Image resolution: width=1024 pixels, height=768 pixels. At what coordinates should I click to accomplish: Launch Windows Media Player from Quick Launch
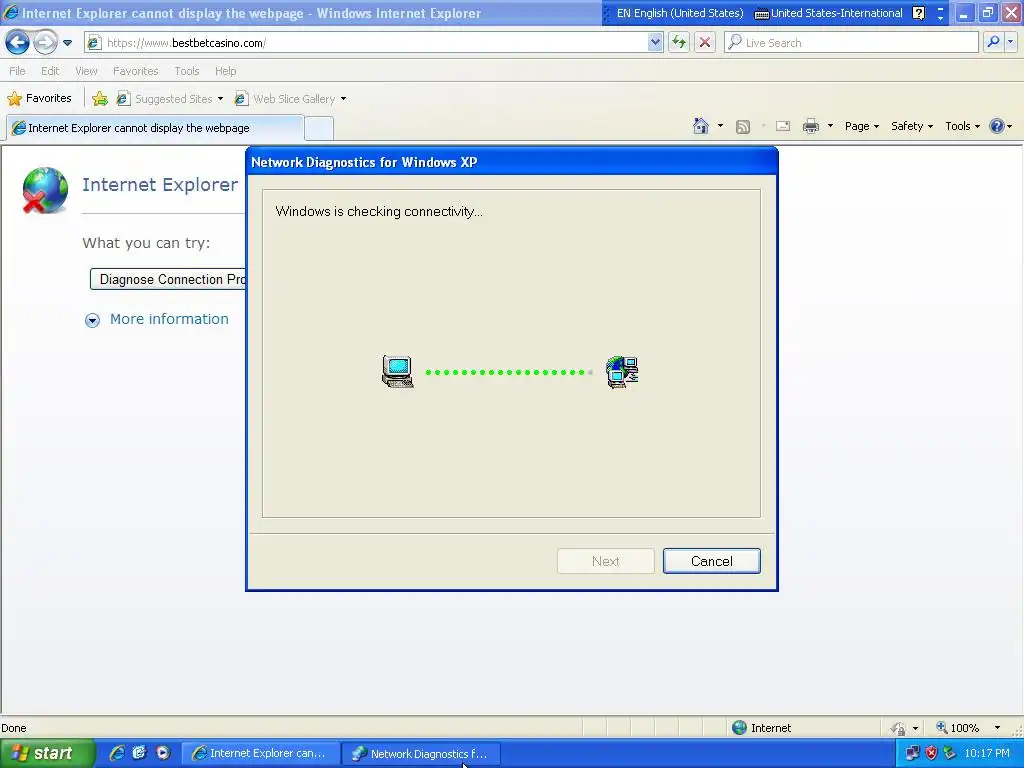tap(163, 753)
